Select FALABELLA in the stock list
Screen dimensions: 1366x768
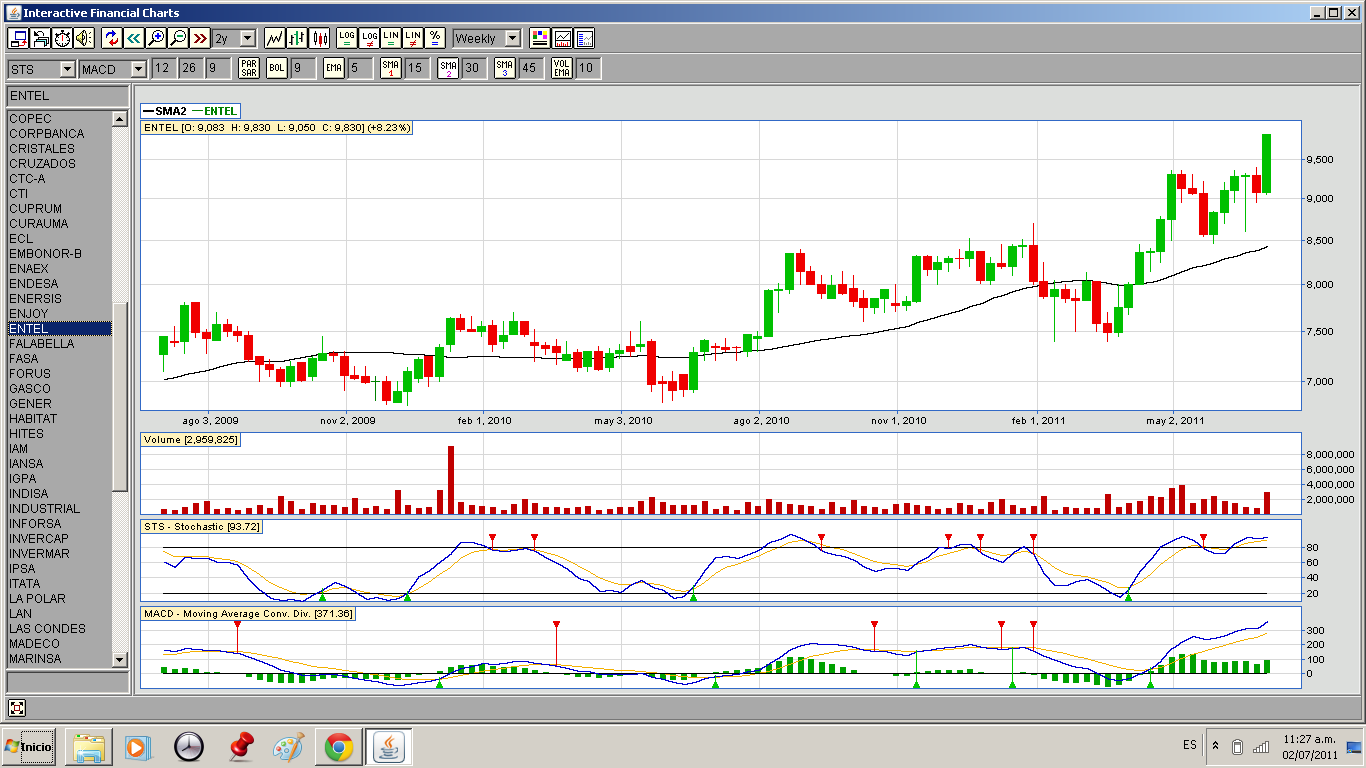click(41, 343)
